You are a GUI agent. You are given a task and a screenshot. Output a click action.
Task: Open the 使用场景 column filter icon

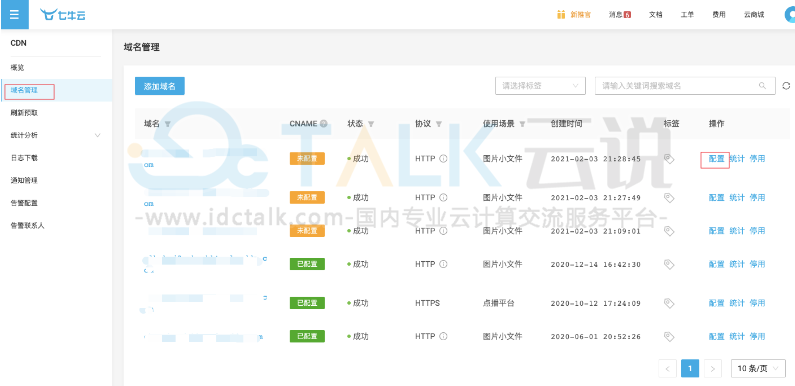522,124
